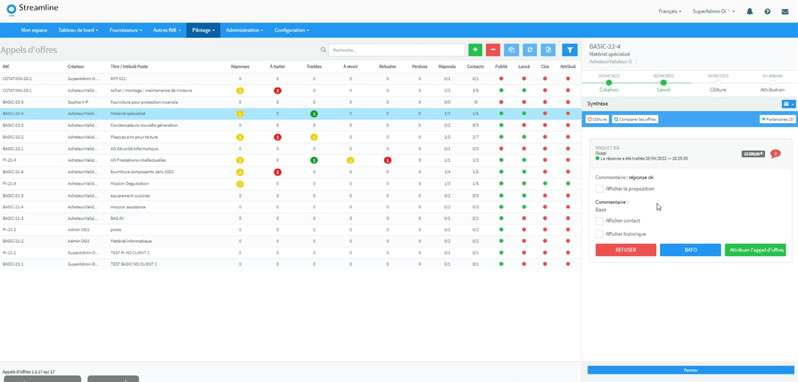Click the dark price badge on Okapi response

tap(753, 154)
